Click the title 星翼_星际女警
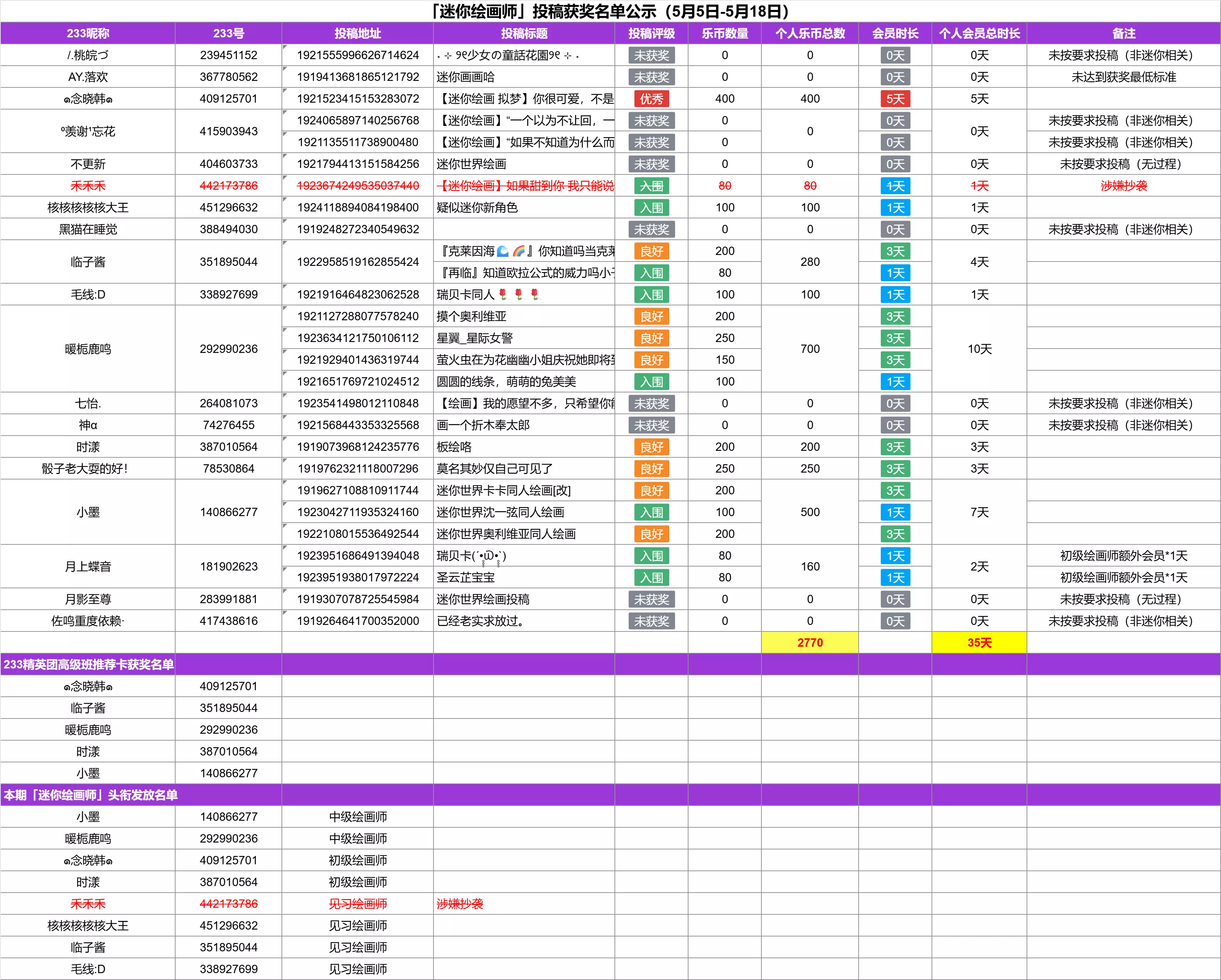 coord(474,338)
